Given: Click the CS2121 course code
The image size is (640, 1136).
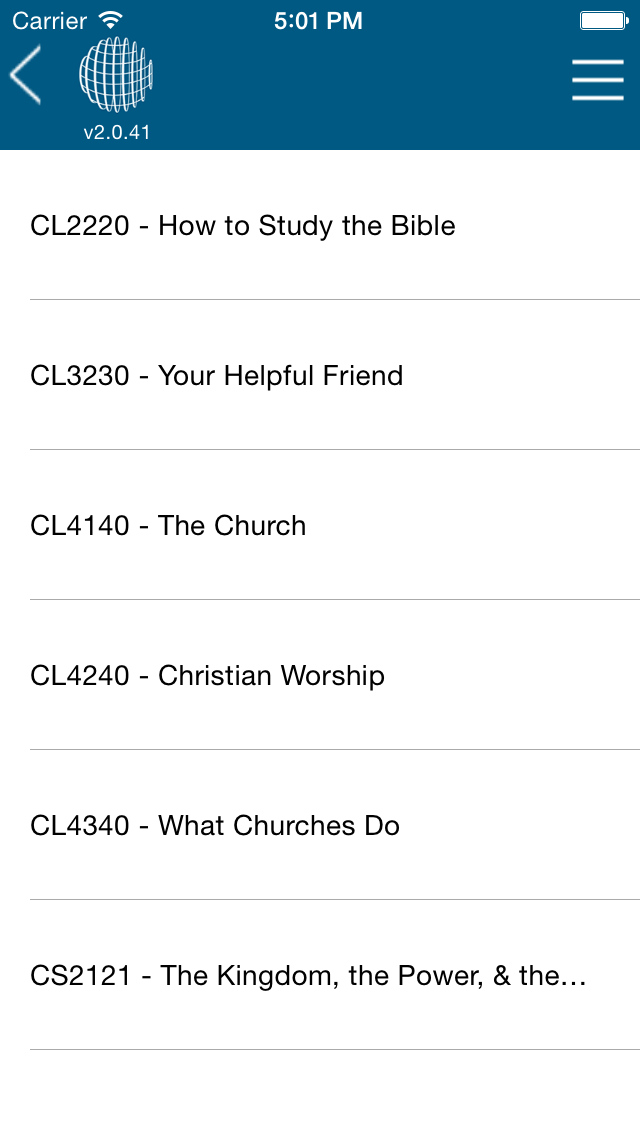Looking at the screenshot, I should 81,976.
